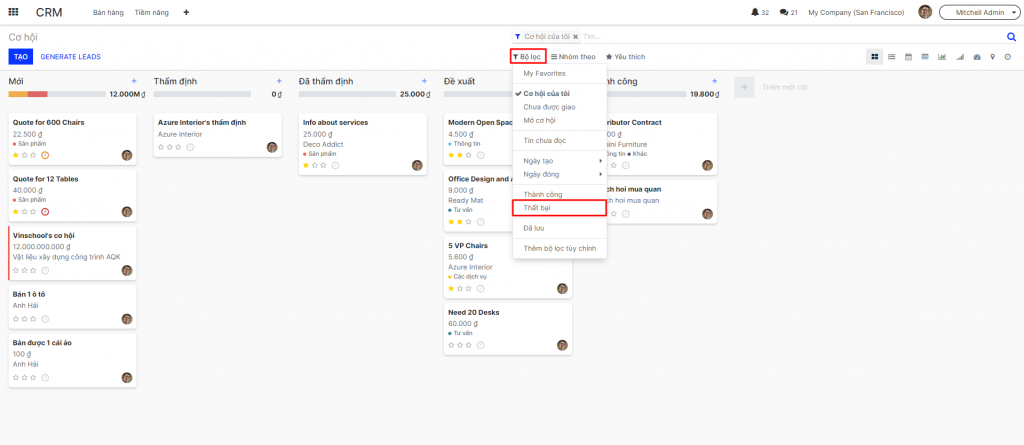Focus the search input field
The height and width of the screenshot is (445, 1024).
coord(792,37)
